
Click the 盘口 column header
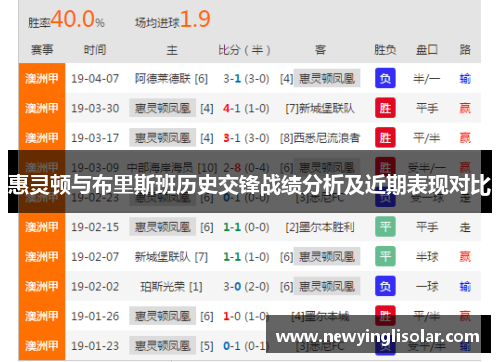coord(427,50)
